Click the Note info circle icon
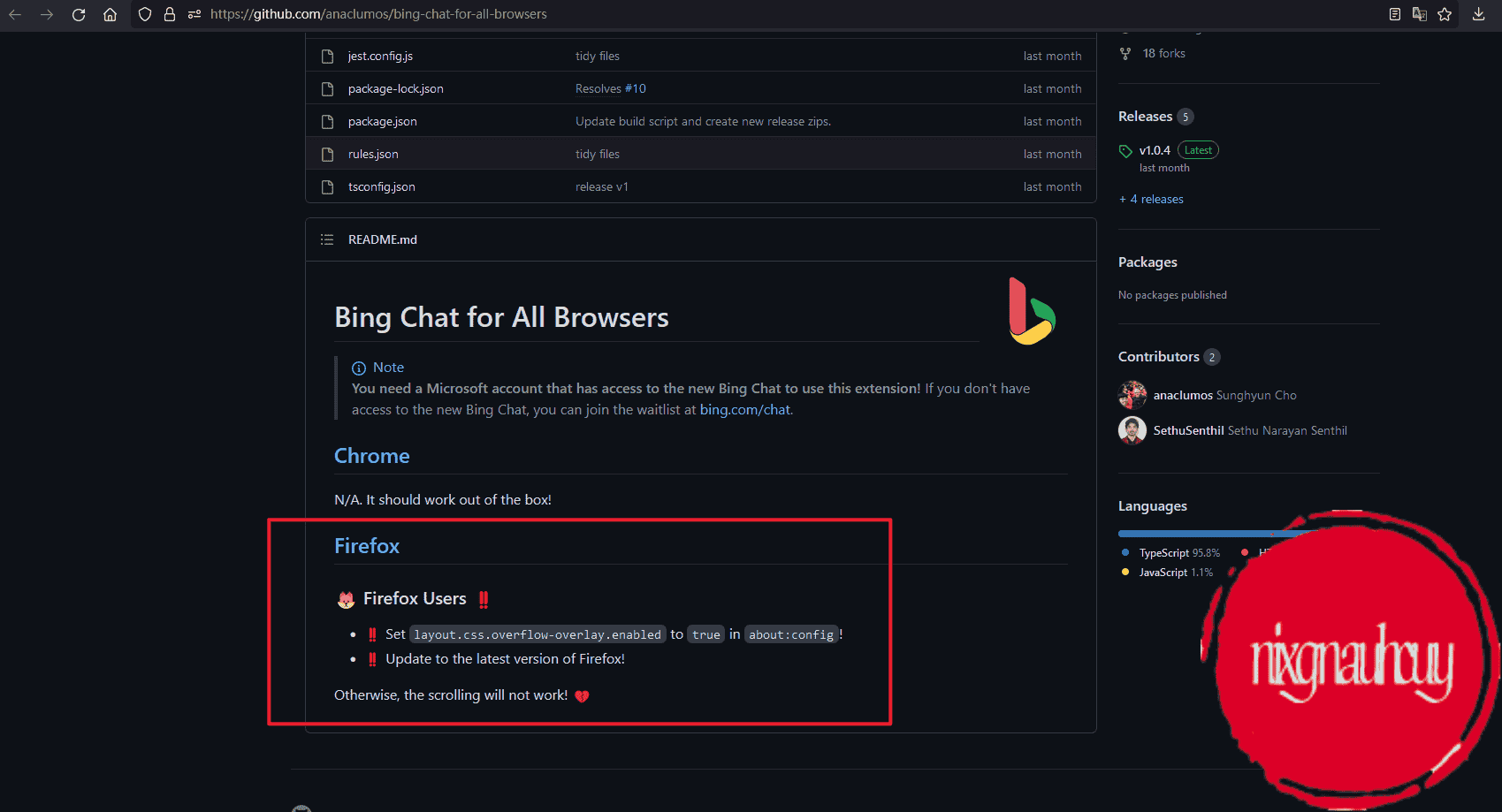 tap(359, 368)
